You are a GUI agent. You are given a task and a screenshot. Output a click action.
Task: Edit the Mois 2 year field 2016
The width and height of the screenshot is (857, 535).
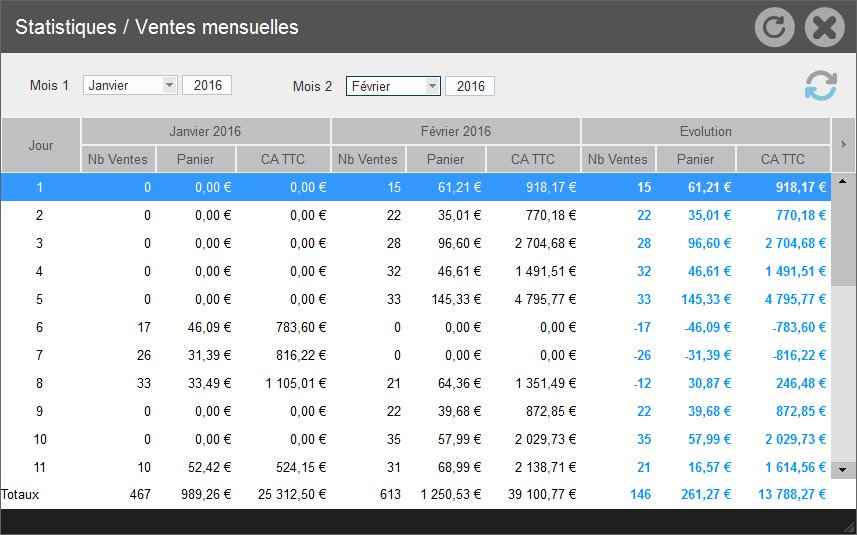coord(470,86)
